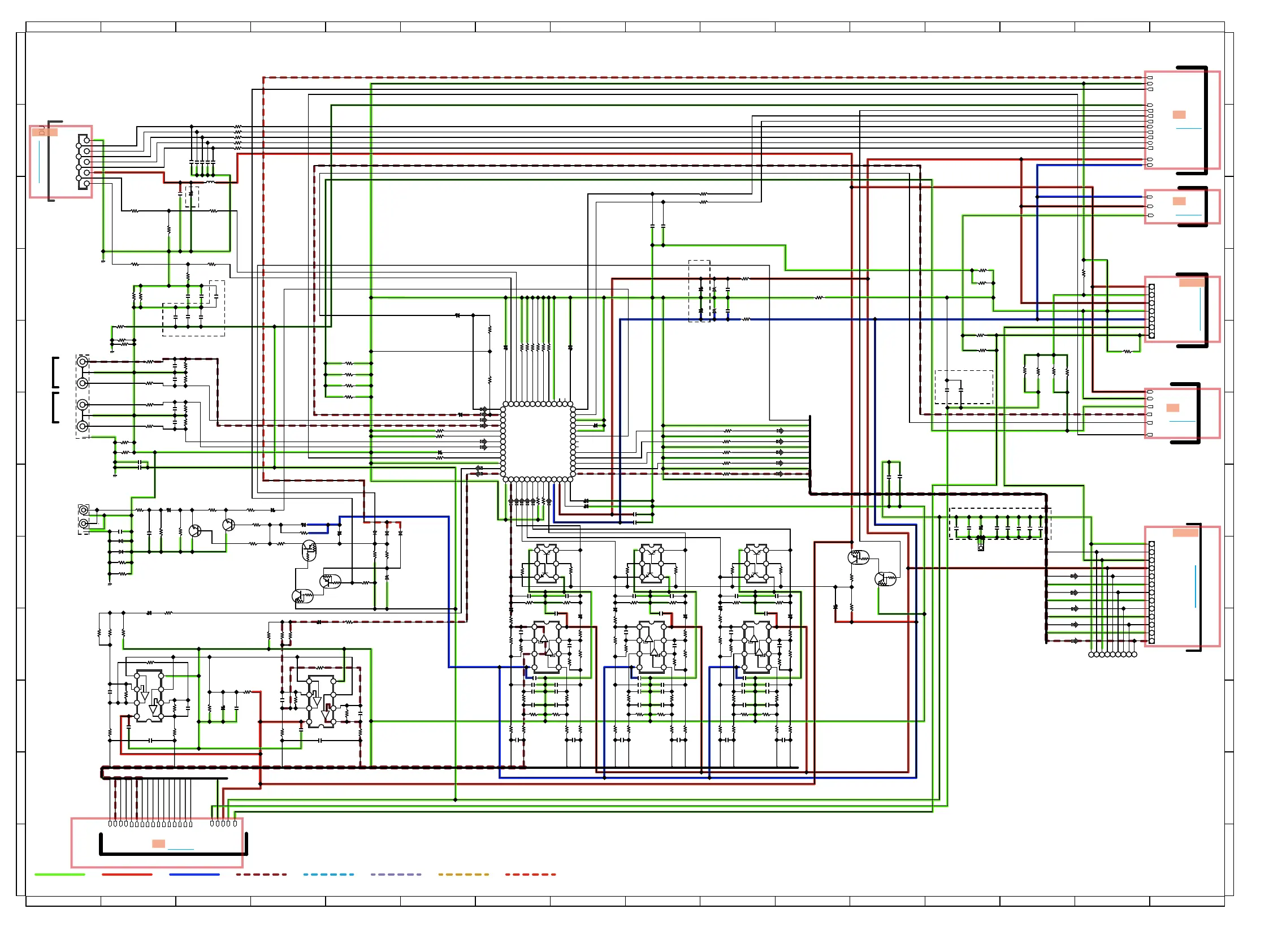Select the pink connector with the longest round-pin column
This screenshot has width=1282, height=952.
pos(1182,586)
